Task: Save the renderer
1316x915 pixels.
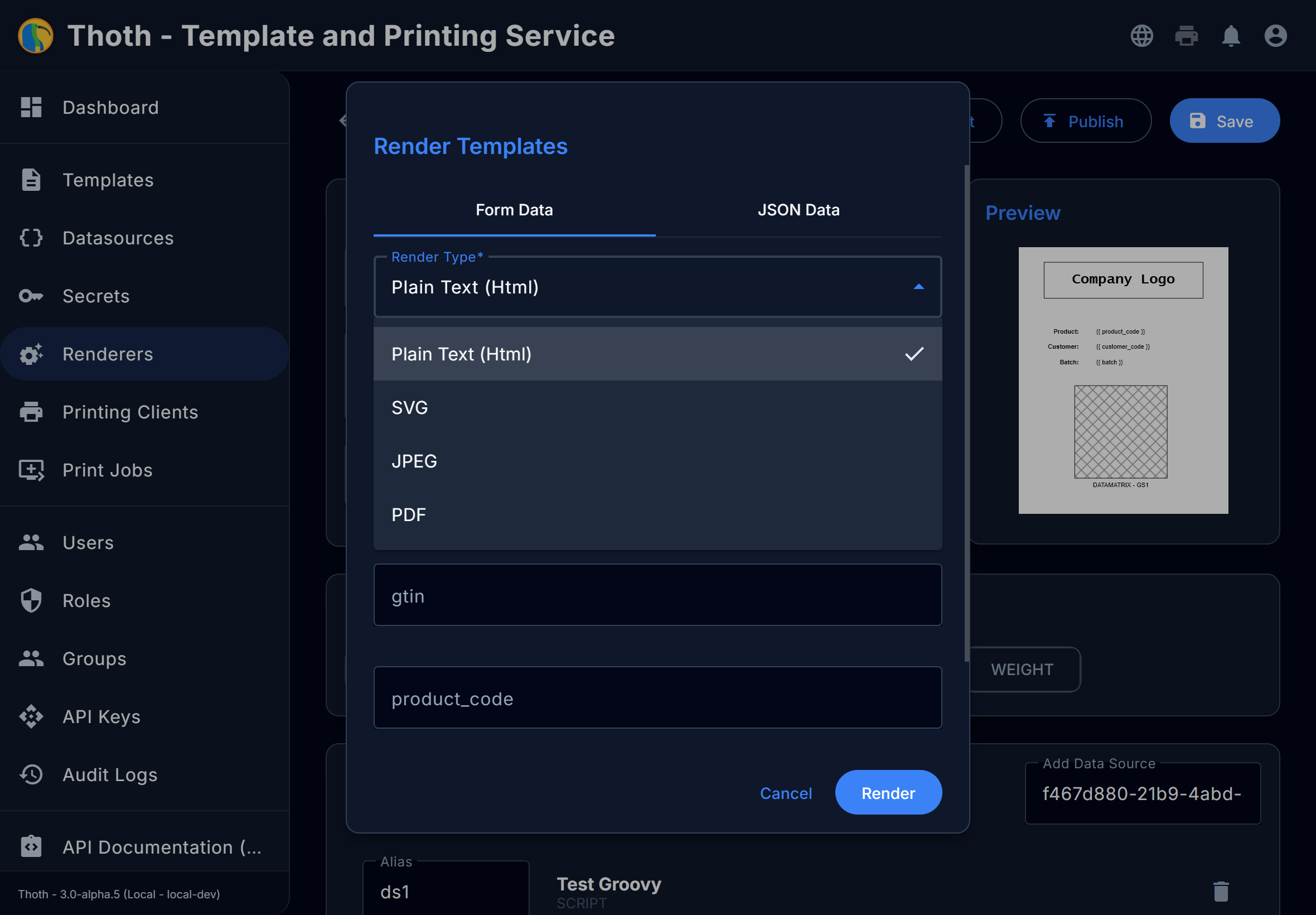Action: [x=1225, y=121]
